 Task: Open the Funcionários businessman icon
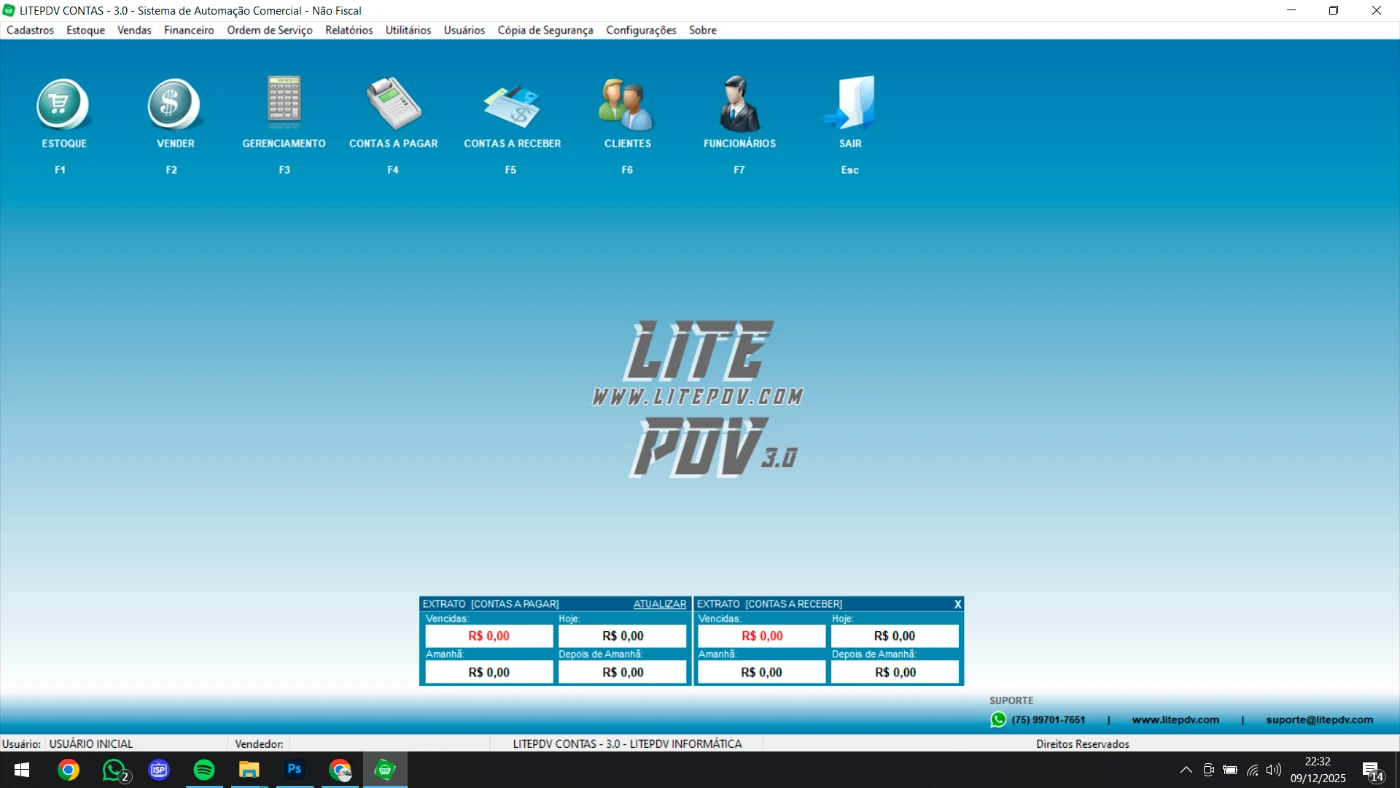[x=739, y=105]
